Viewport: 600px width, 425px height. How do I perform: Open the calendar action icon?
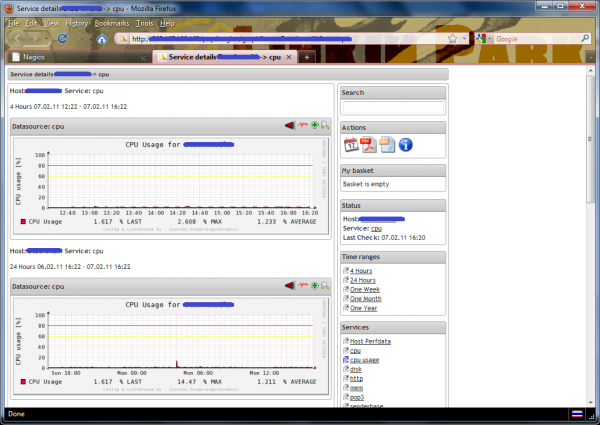[x=351, y=146]
